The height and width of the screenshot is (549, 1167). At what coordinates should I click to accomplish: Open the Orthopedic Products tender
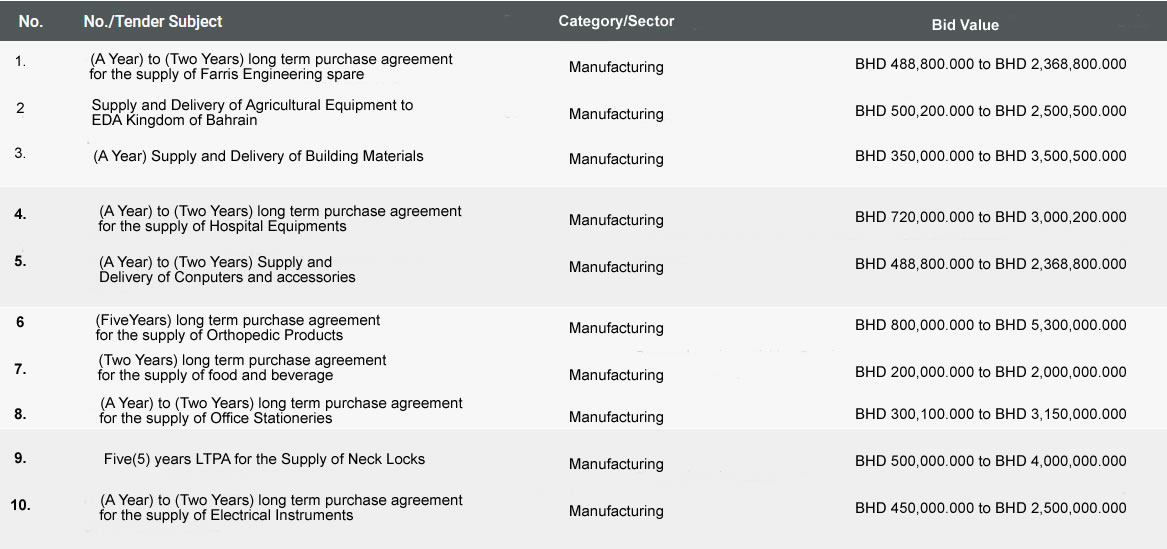click(238, 327)
